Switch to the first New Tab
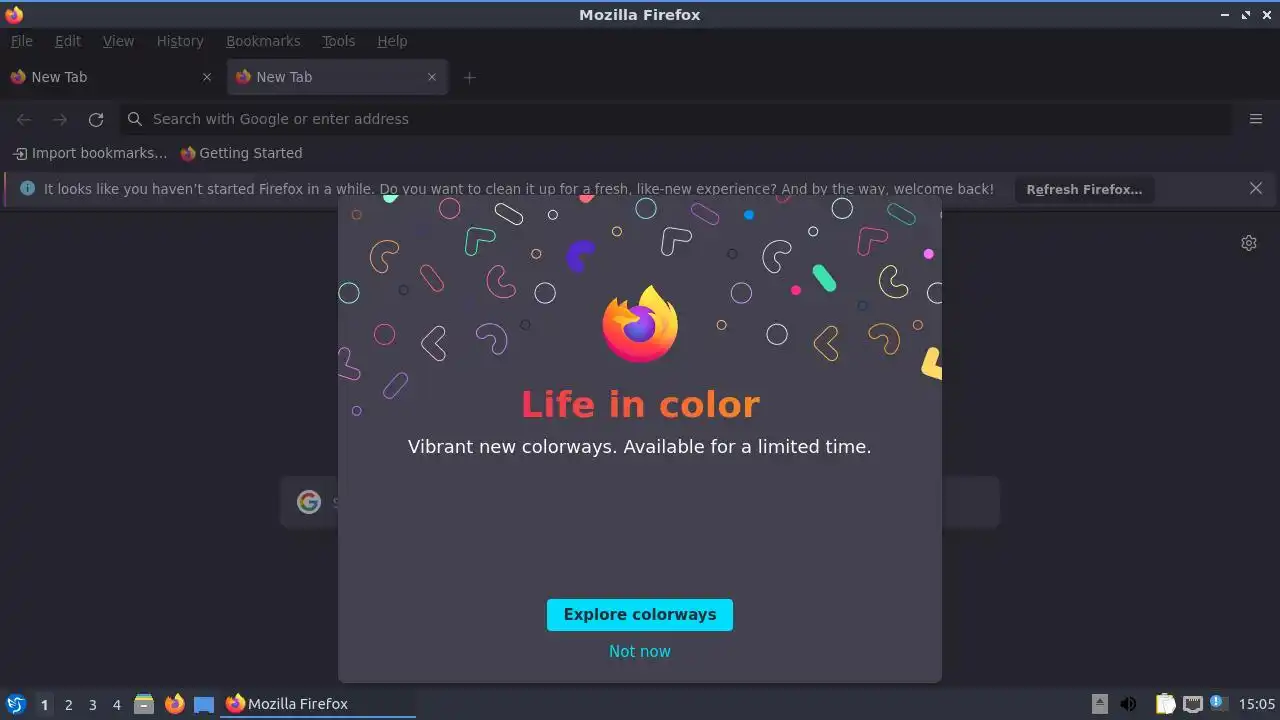The width and height of the screenshot is (1280, 720). (x=111, y=77)
